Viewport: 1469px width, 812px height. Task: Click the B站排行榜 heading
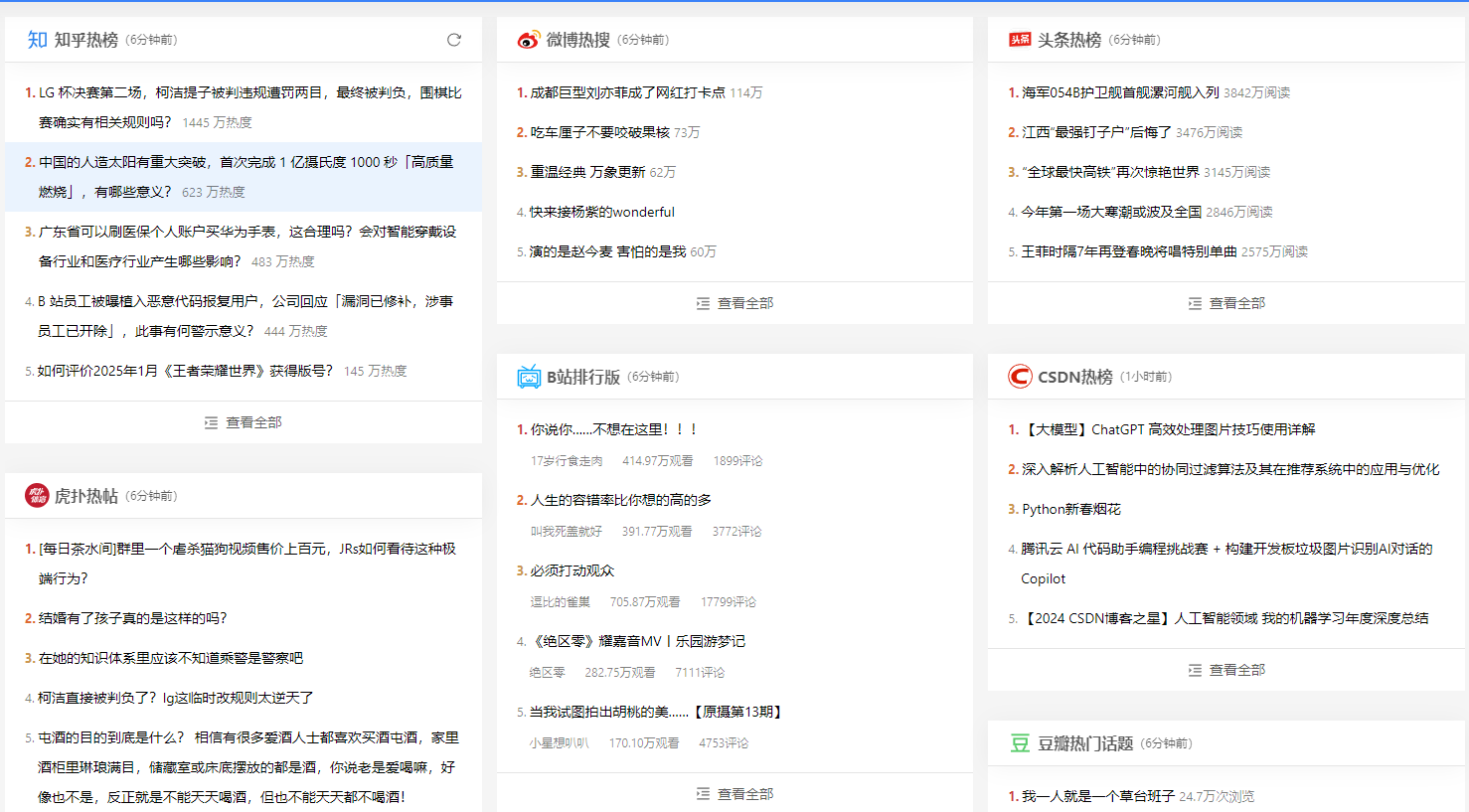coord(583,377)
